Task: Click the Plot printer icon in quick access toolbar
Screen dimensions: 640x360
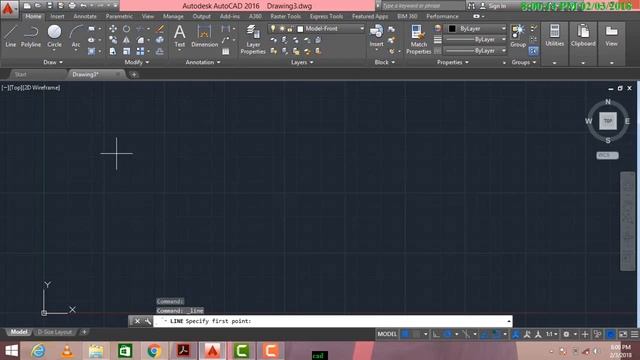Action: 72,6
